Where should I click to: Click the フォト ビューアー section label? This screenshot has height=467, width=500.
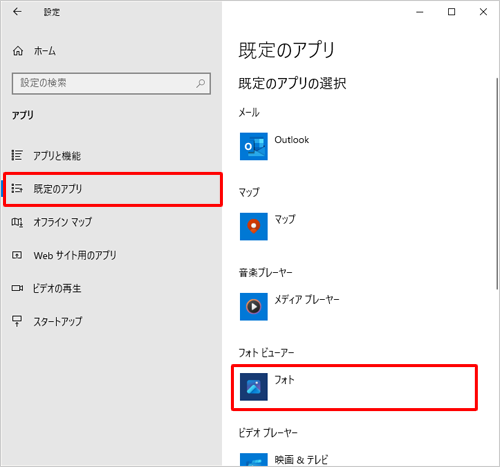[x=266, y=353]
